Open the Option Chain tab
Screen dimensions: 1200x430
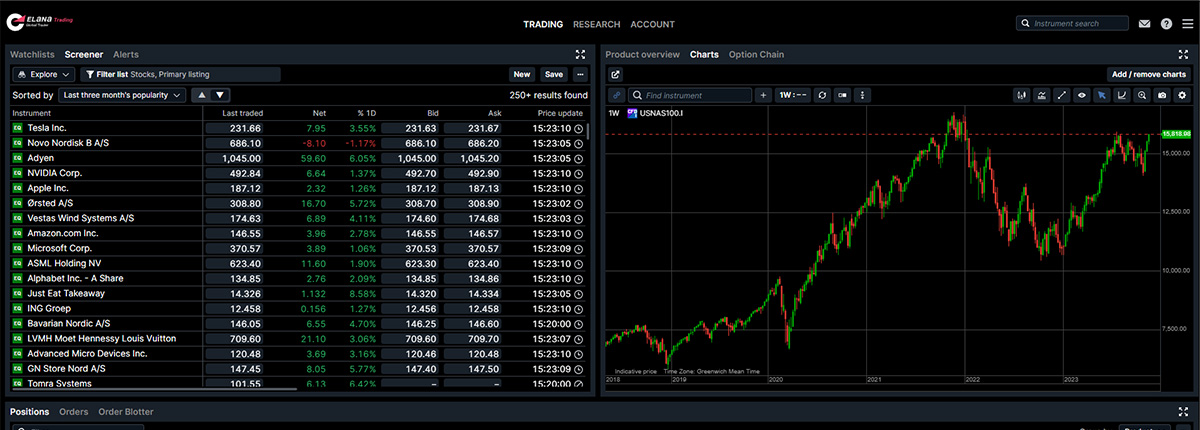[756, 54]
